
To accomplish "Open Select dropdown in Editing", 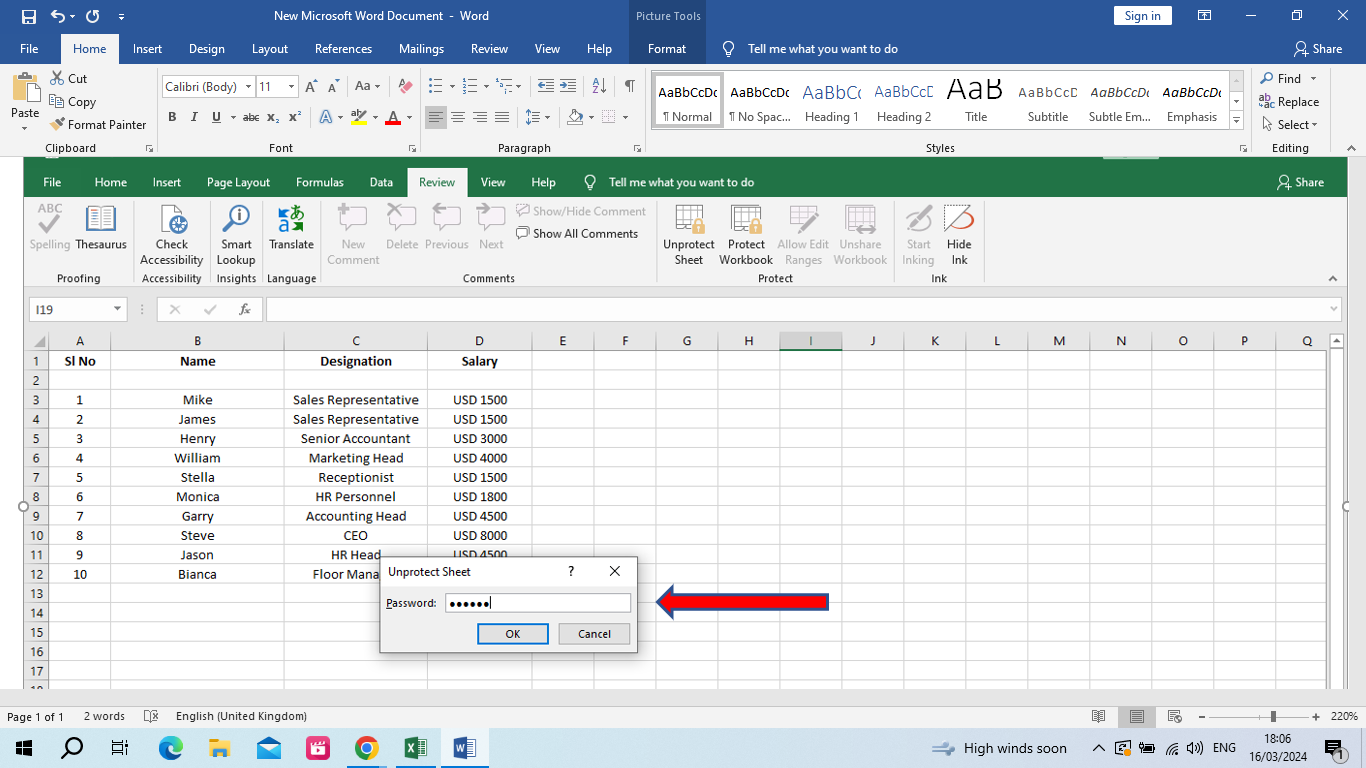I will (x=1289, y=125).
